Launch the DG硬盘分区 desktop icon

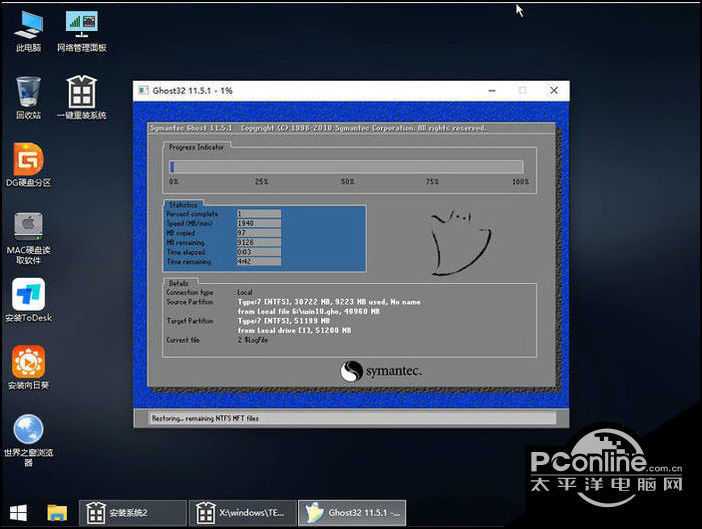tap(28, 165)
